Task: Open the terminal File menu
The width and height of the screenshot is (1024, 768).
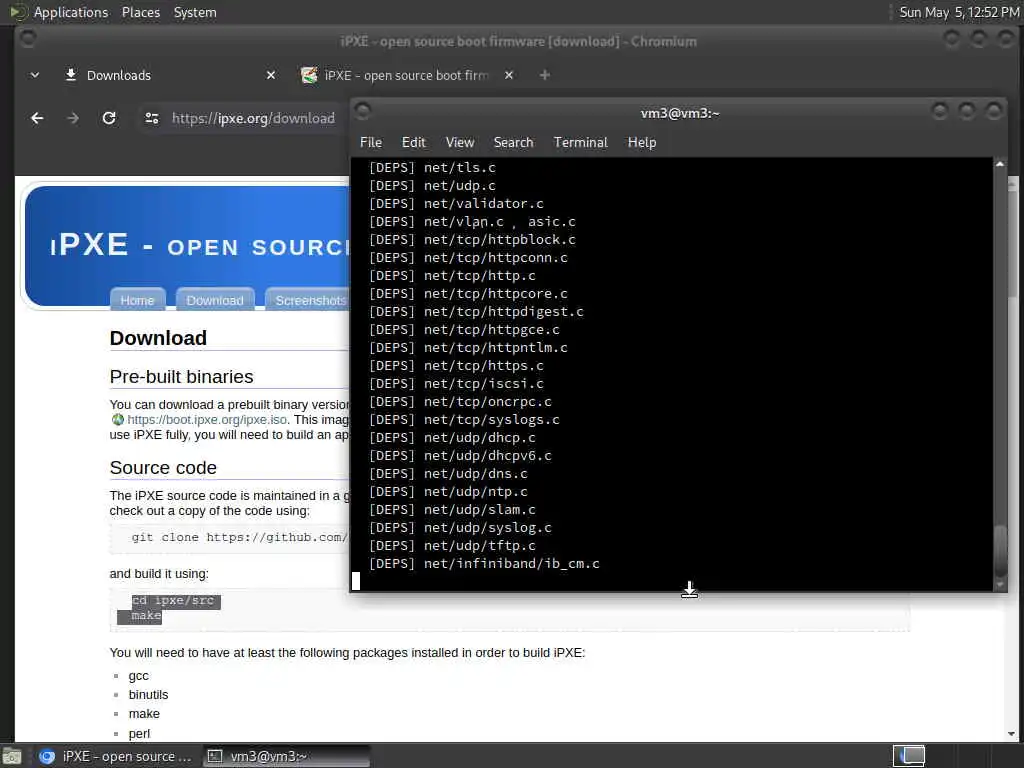Action: point(371,142)
